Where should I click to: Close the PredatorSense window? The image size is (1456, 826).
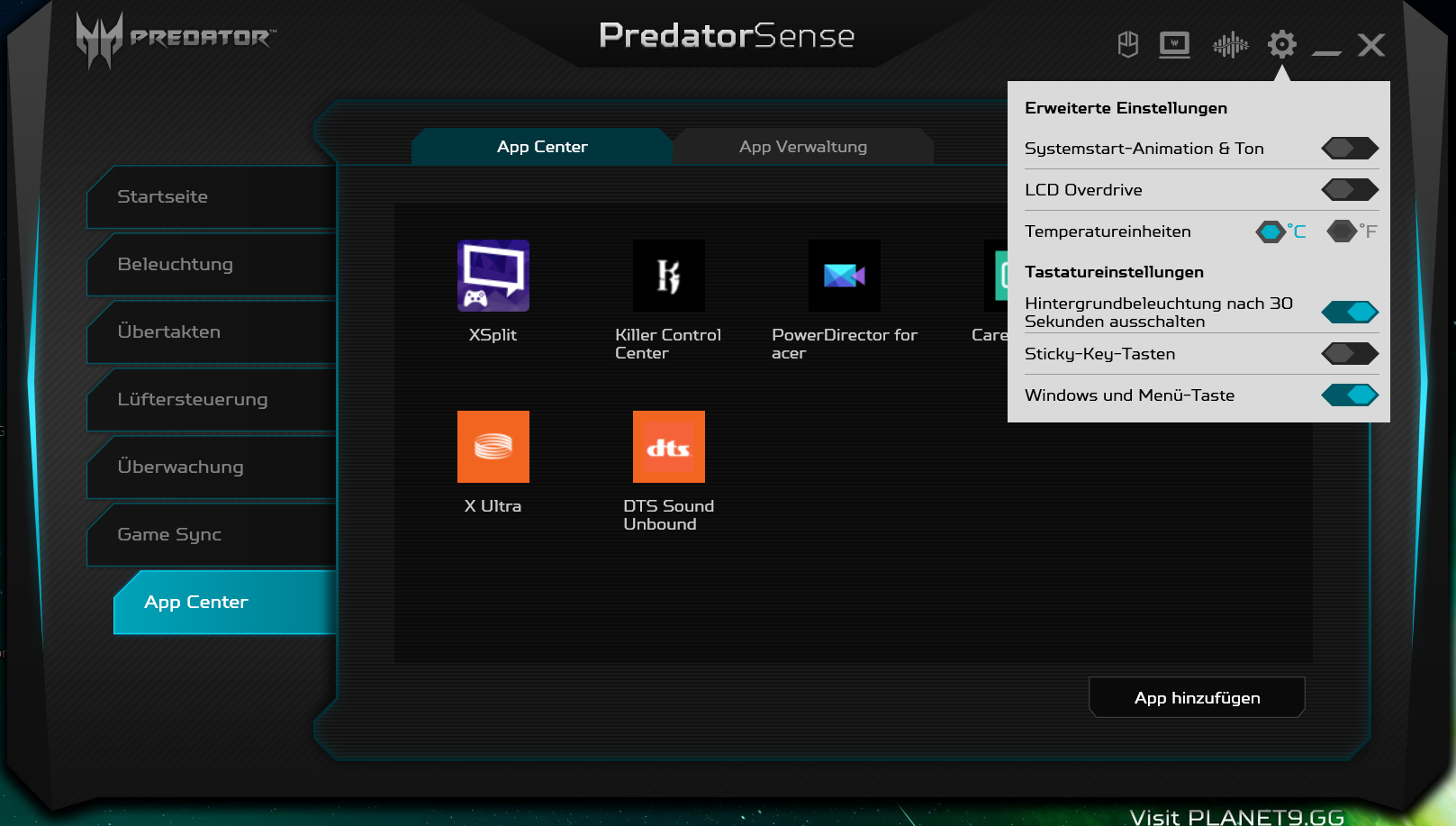(1371, 45)
